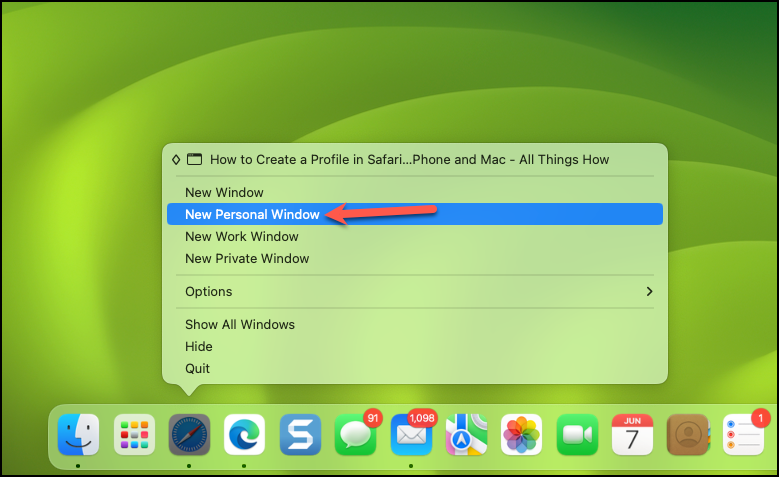Choose Show All Windows
Viewport: 779px width, 477px height.
(x=240, y=324)
